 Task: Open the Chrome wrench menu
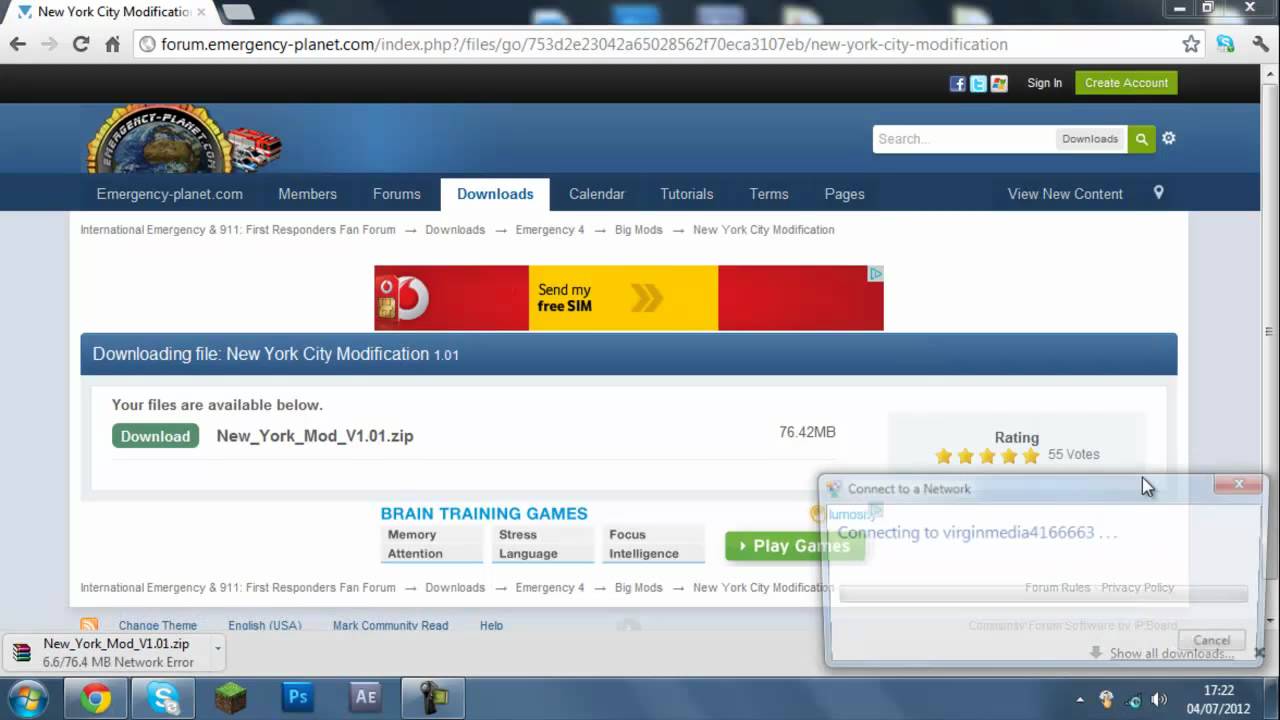pos(1260,44)
